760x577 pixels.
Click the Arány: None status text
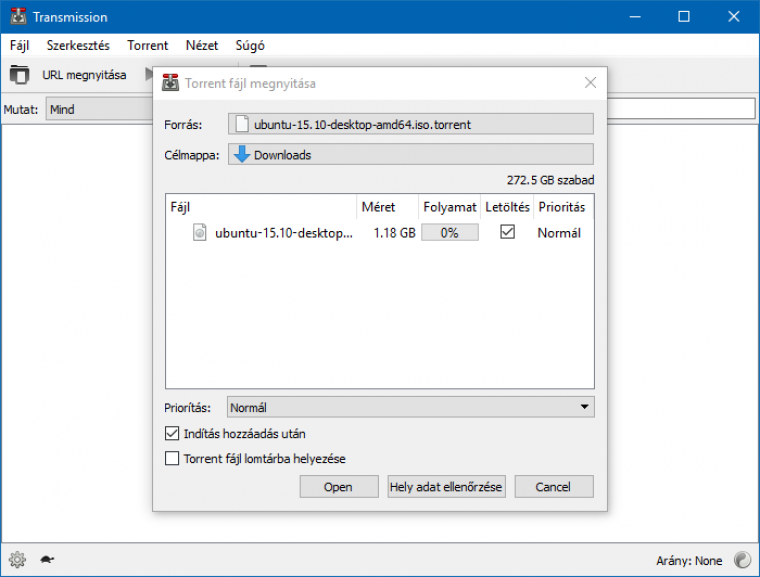coord(689,561)
